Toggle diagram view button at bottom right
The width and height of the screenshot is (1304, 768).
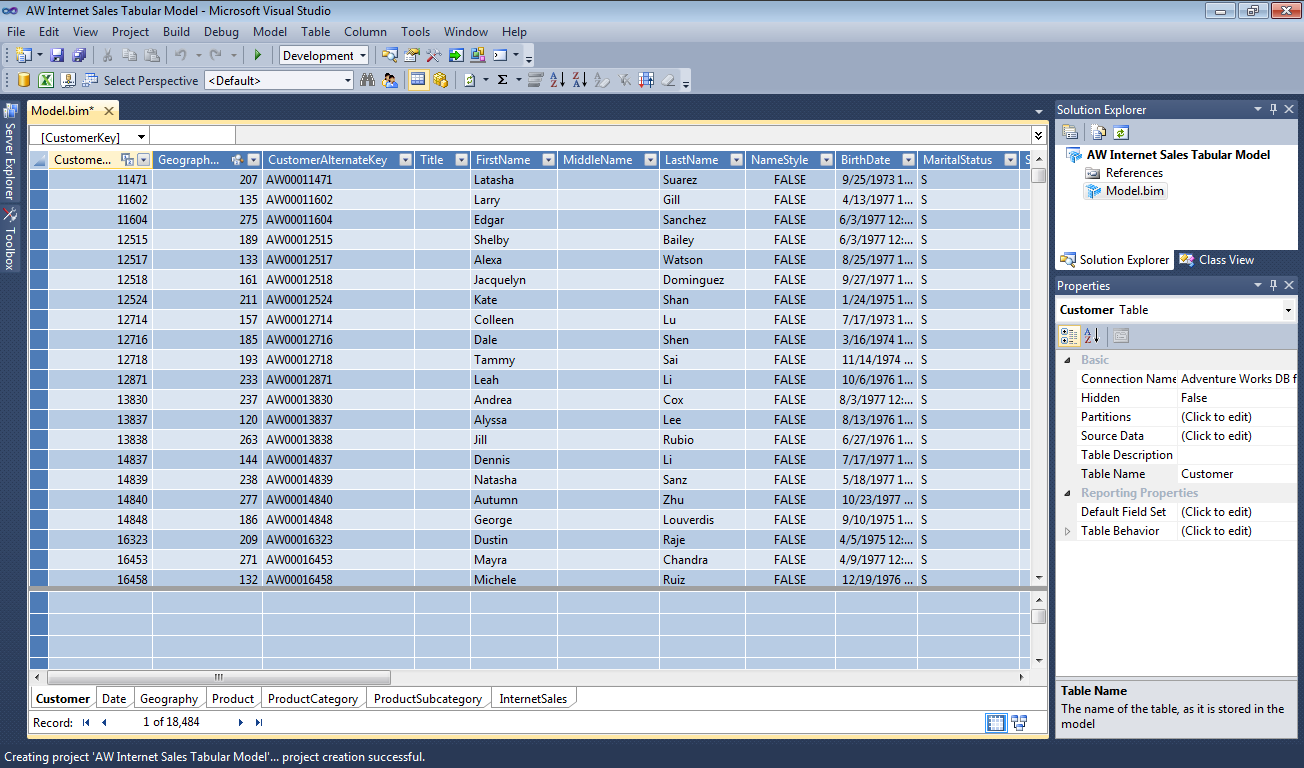[1019, 722]
